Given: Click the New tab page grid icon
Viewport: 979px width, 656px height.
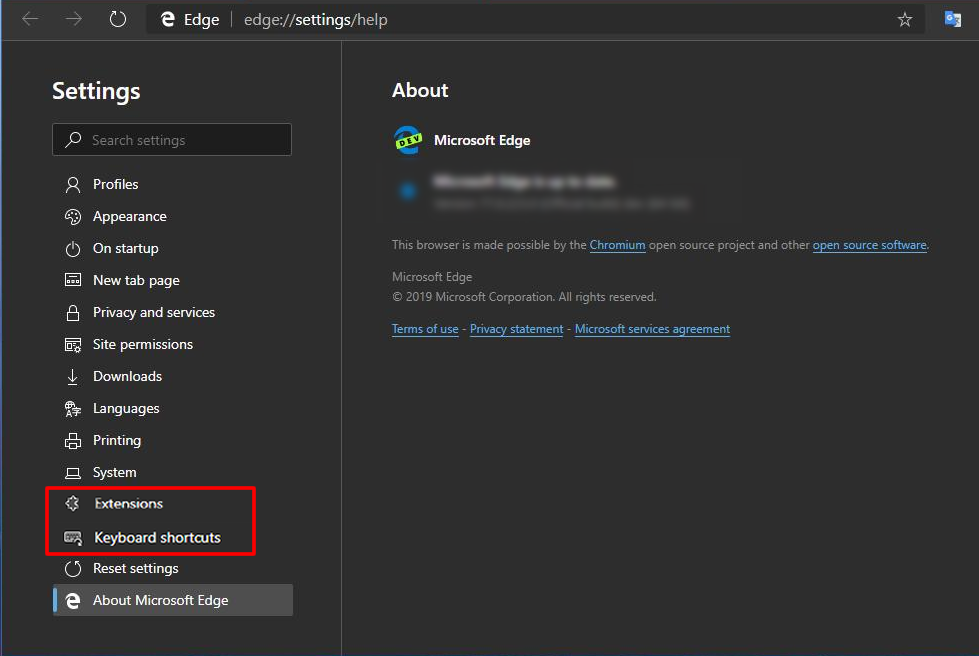Looking at the screenshot, I should 73,280.
